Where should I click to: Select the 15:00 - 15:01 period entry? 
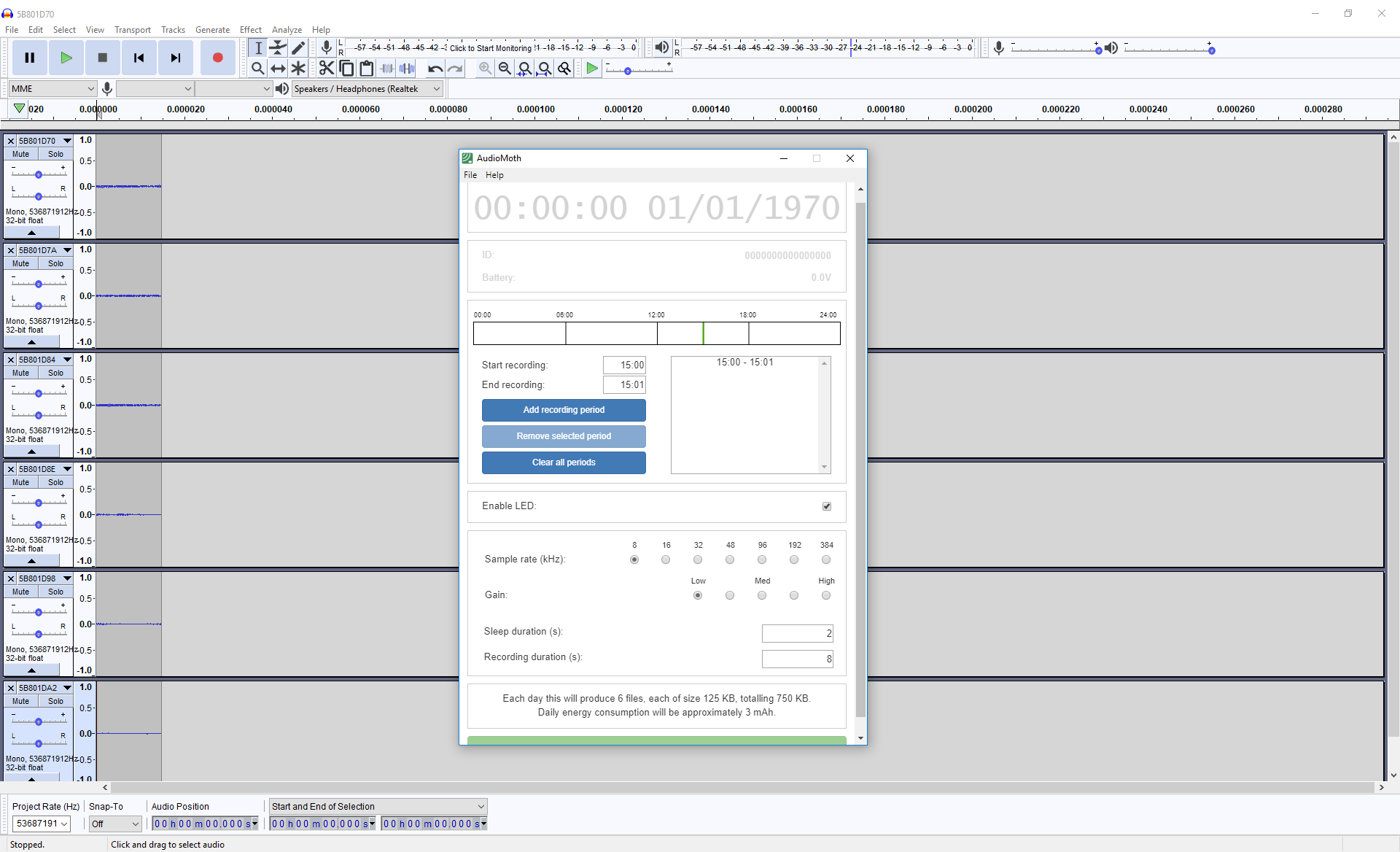click(x=745, y=363)
